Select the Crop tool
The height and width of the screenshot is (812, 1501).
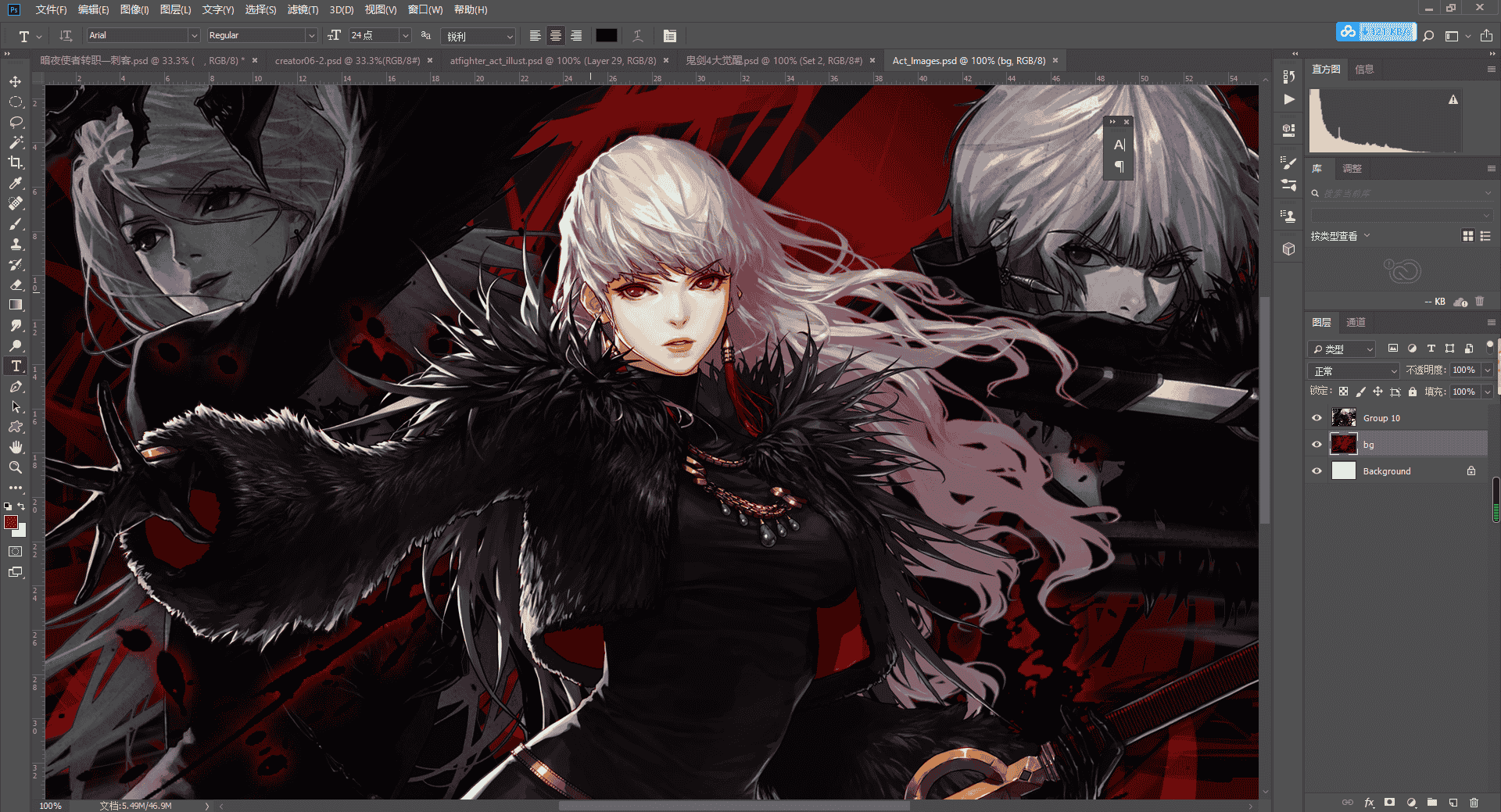[15, 163]
